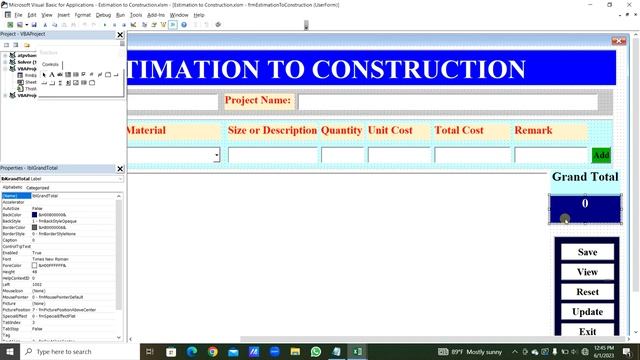This screenshot has height=360, width=640.
Task: Open Google Chrome from the taskbar
Action: (x=212, y=351)
